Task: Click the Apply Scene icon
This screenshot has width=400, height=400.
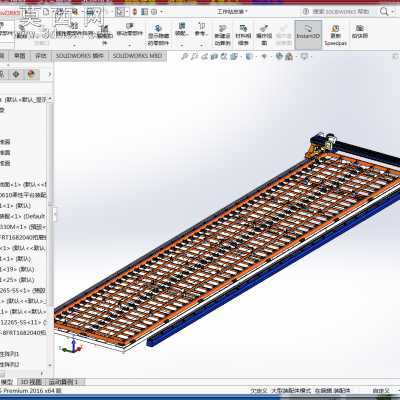Action: click(289, 57)
